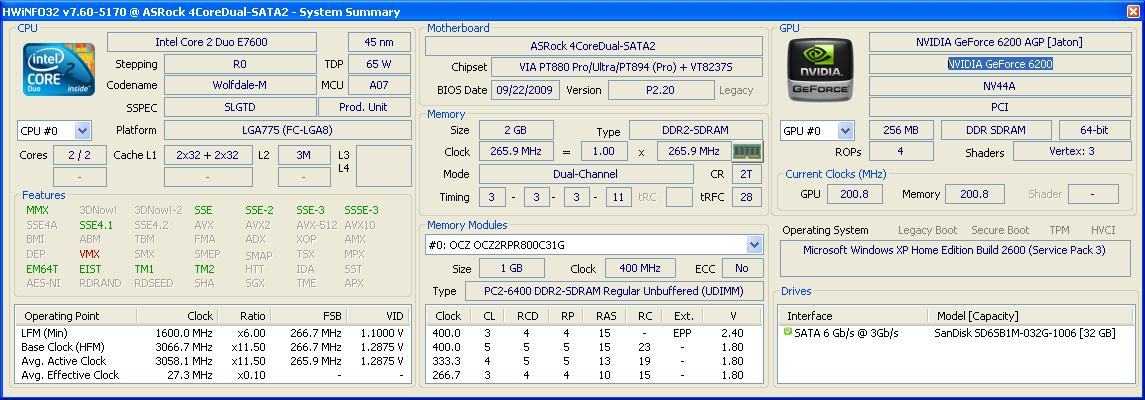
Task: Click the Legacy BIOS label
Action: 736,91
